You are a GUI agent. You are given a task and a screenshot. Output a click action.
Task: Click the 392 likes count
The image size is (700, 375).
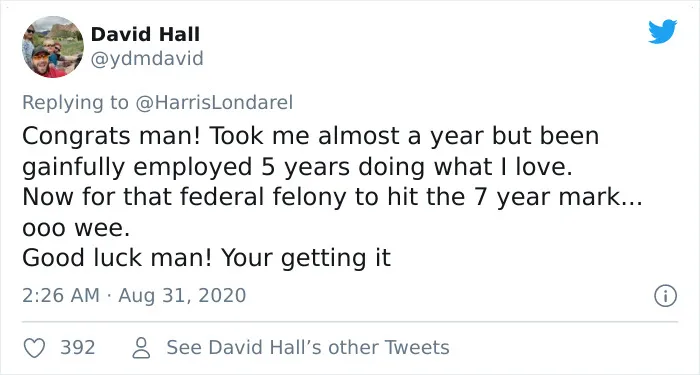[x=78, y=347]
